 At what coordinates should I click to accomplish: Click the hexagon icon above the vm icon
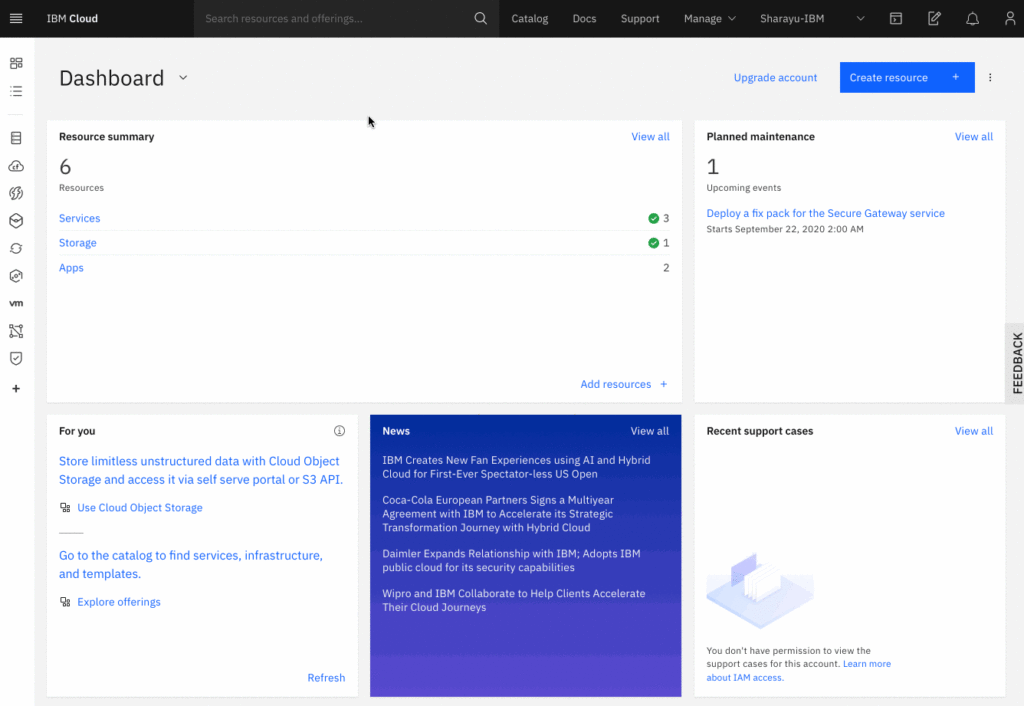tap(16, 276)
